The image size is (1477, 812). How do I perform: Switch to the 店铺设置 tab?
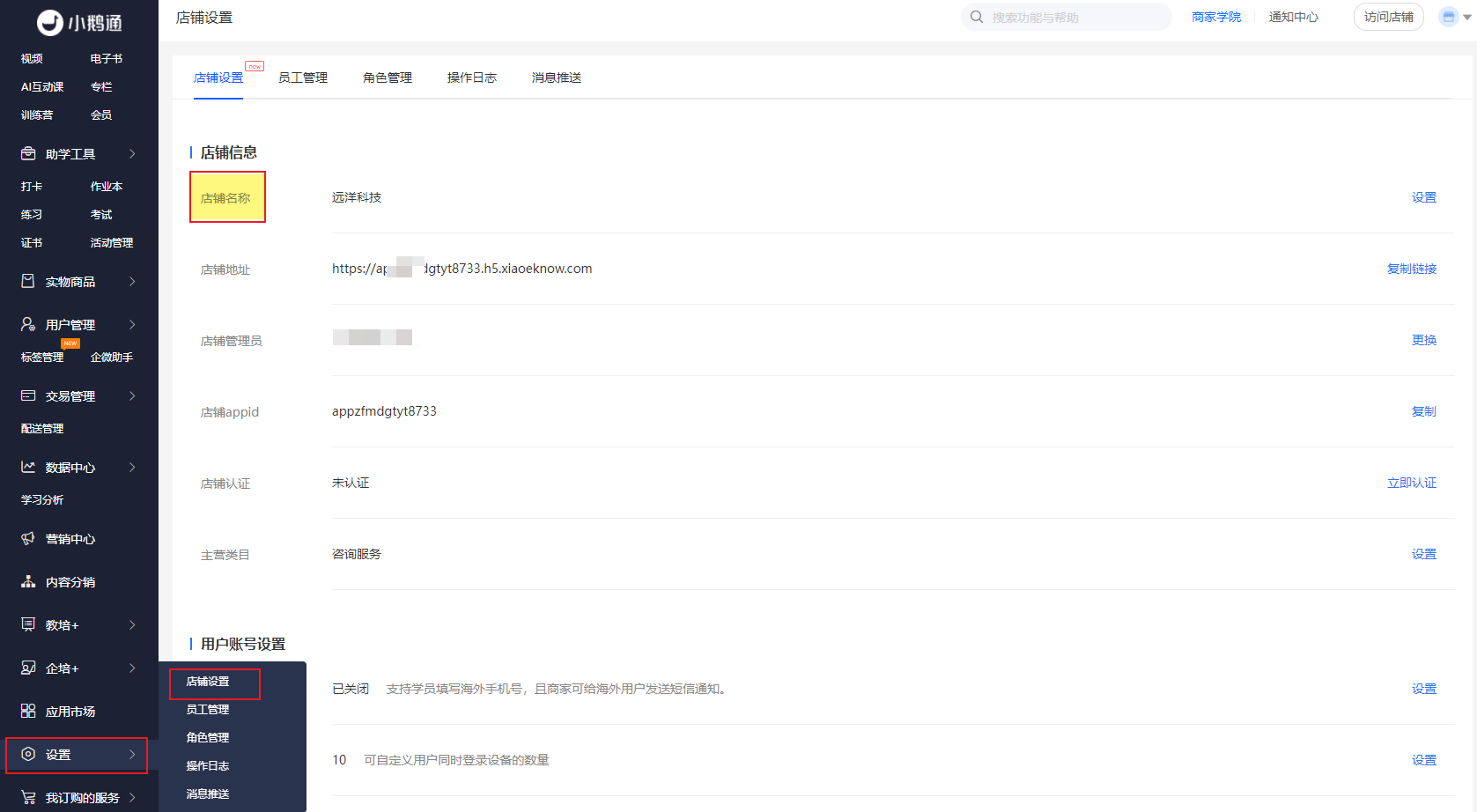click(x=218, y=78)
